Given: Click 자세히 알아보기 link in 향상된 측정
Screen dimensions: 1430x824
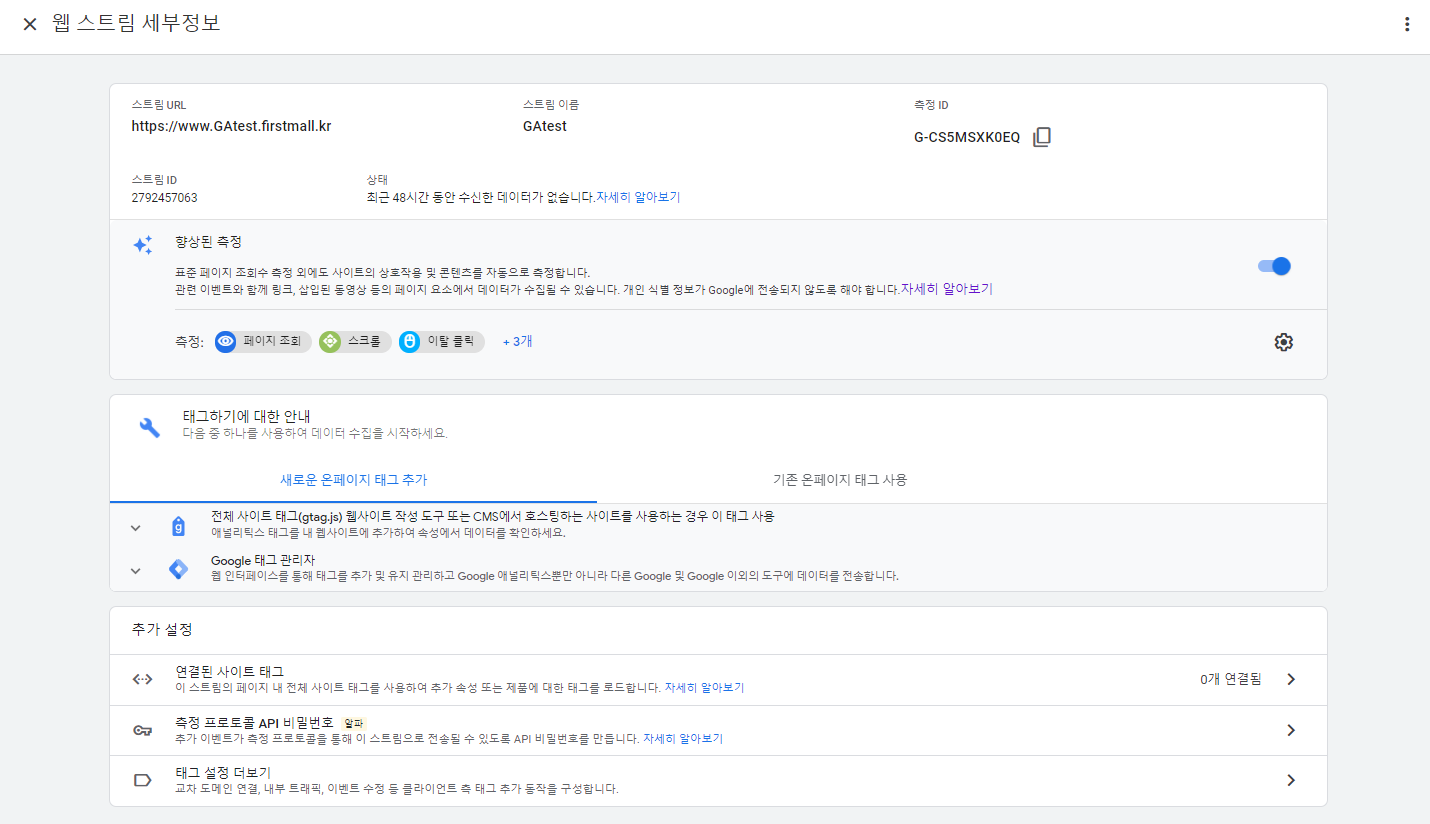Looking at the screenshot, I should [946, 289].
